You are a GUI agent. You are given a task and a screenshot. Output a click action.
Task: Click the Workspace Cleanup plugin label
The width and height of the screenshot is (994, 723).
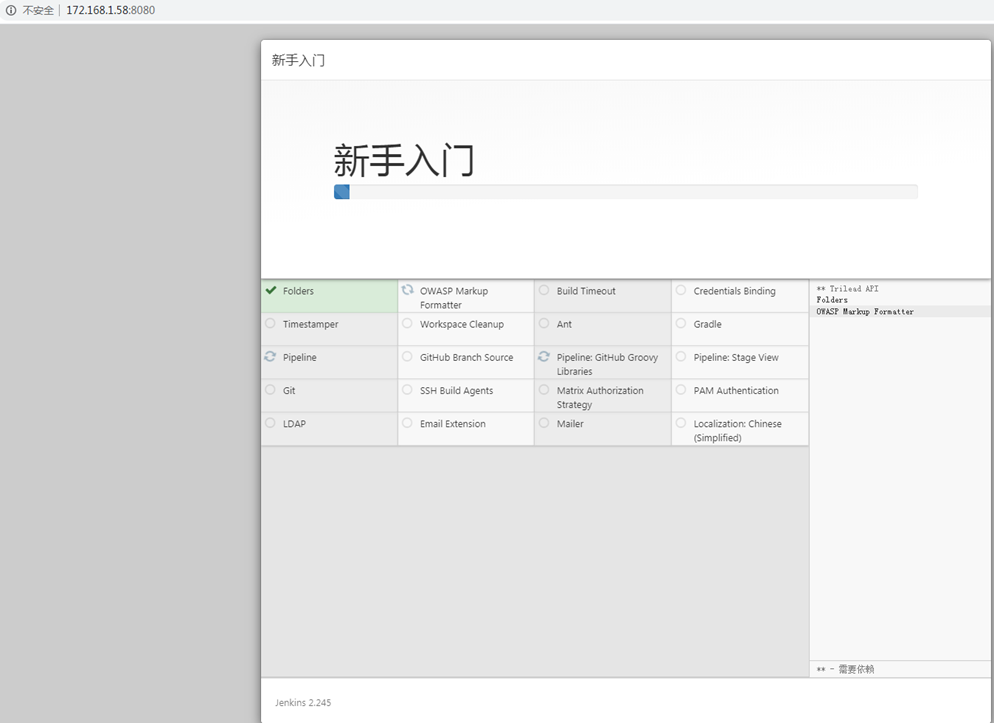pyautogui.click(x=462, y=324)
